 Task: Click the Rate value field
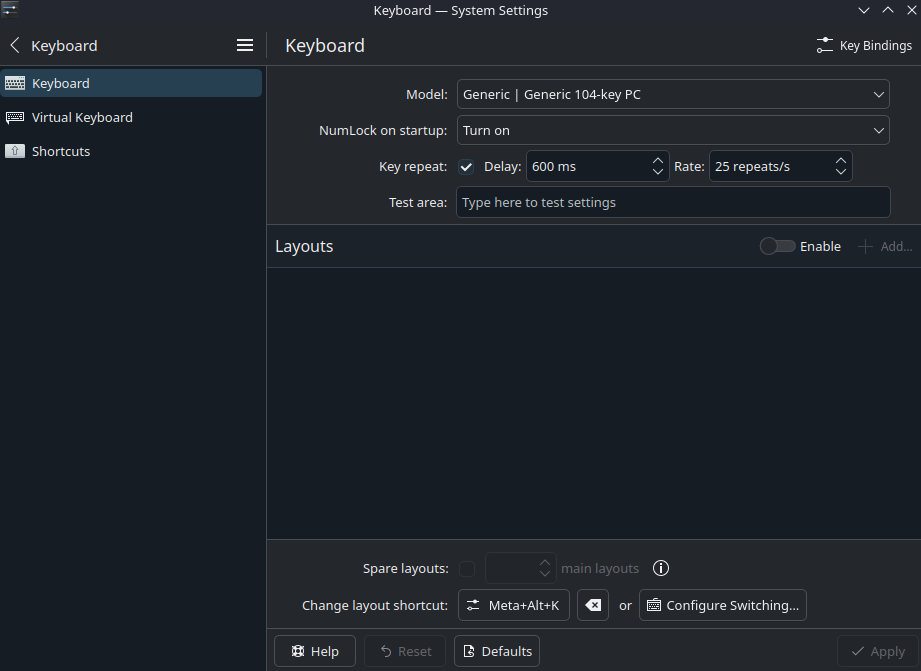pos(771,166)
